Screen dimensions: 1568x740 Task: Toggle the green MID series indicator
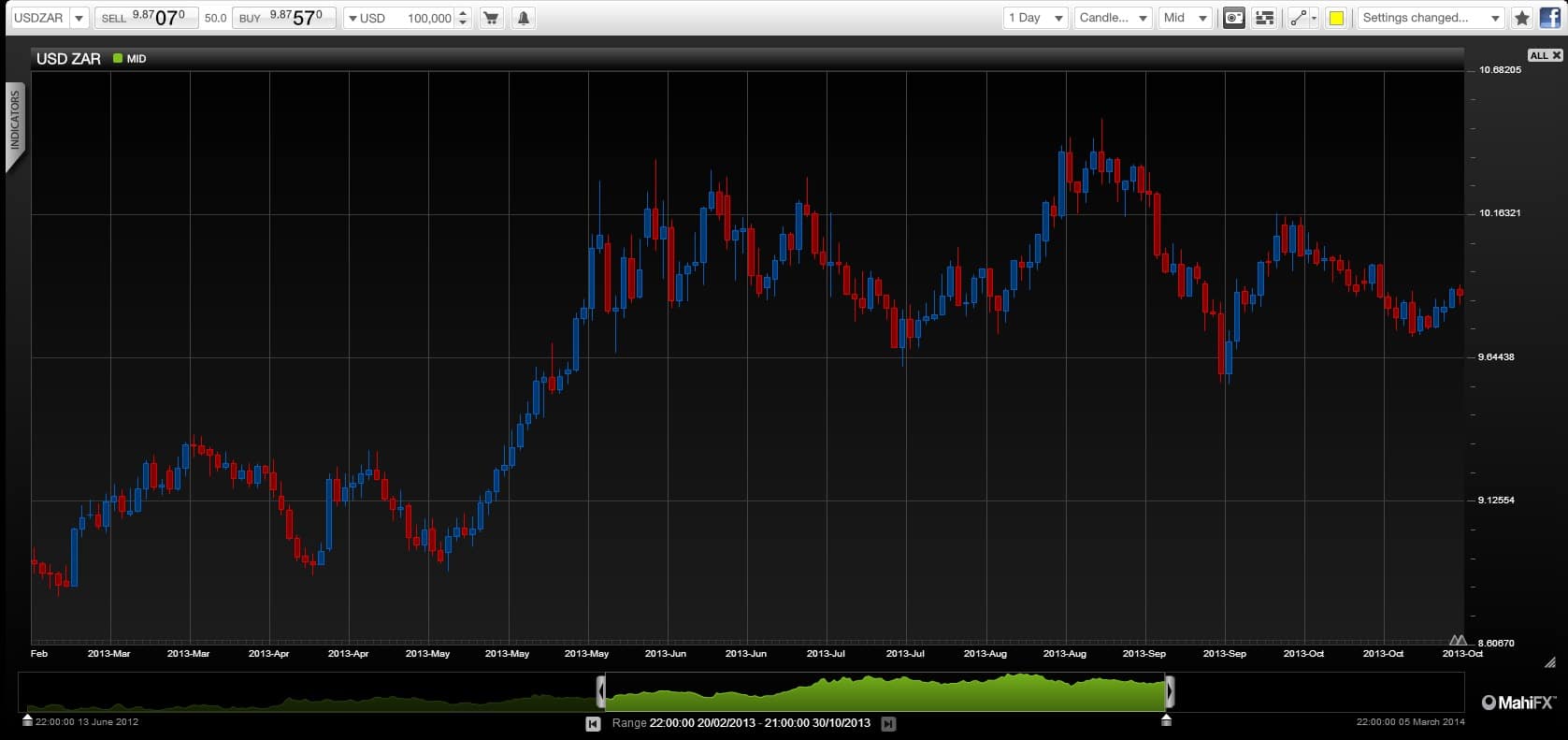(x=118, y=58)
